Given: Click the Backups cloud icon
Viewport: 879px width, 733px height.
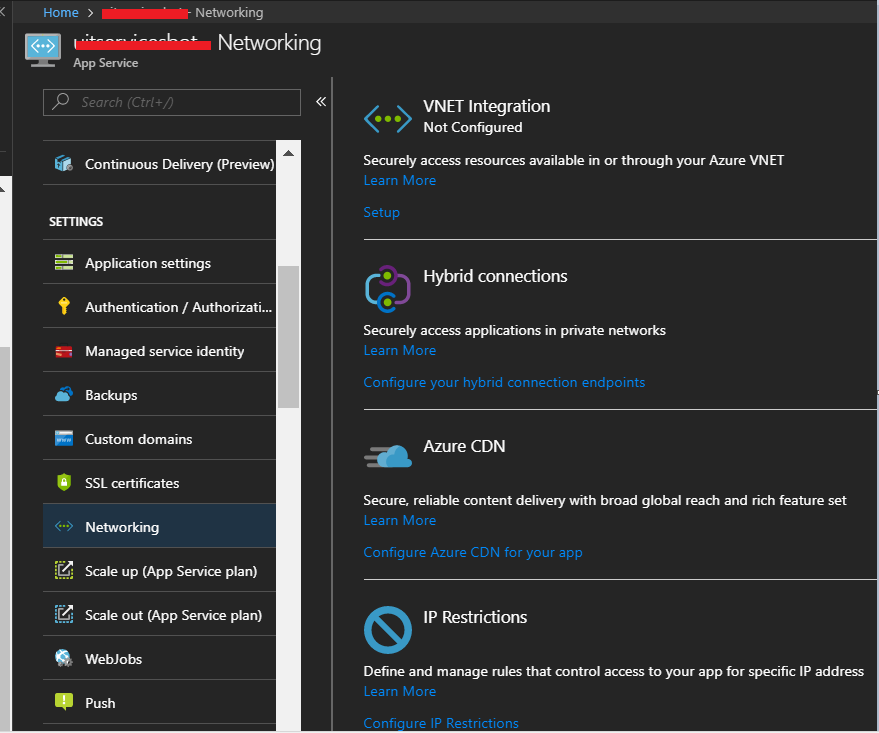Looking at the screenshot, I should click(x=64, y=395).
